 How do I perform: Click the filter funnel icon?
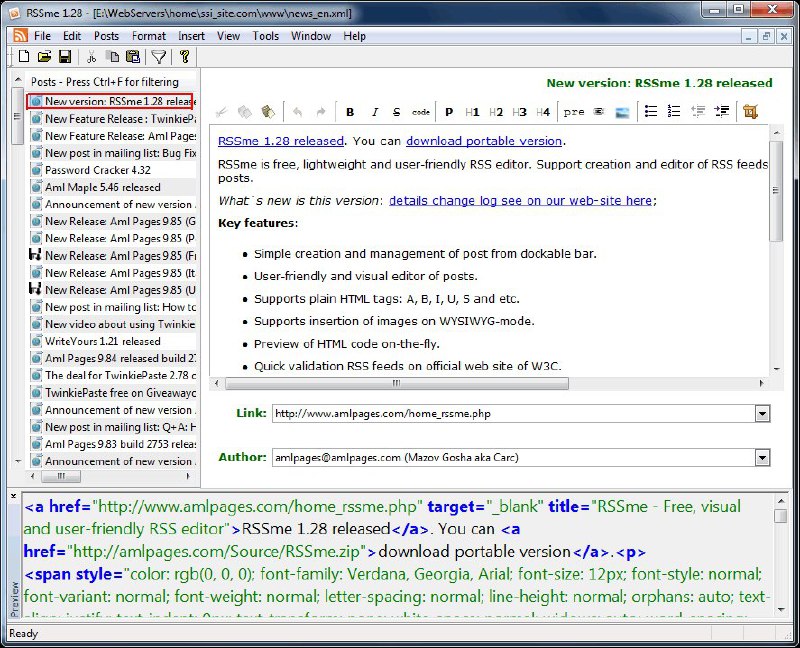point(158,57)
